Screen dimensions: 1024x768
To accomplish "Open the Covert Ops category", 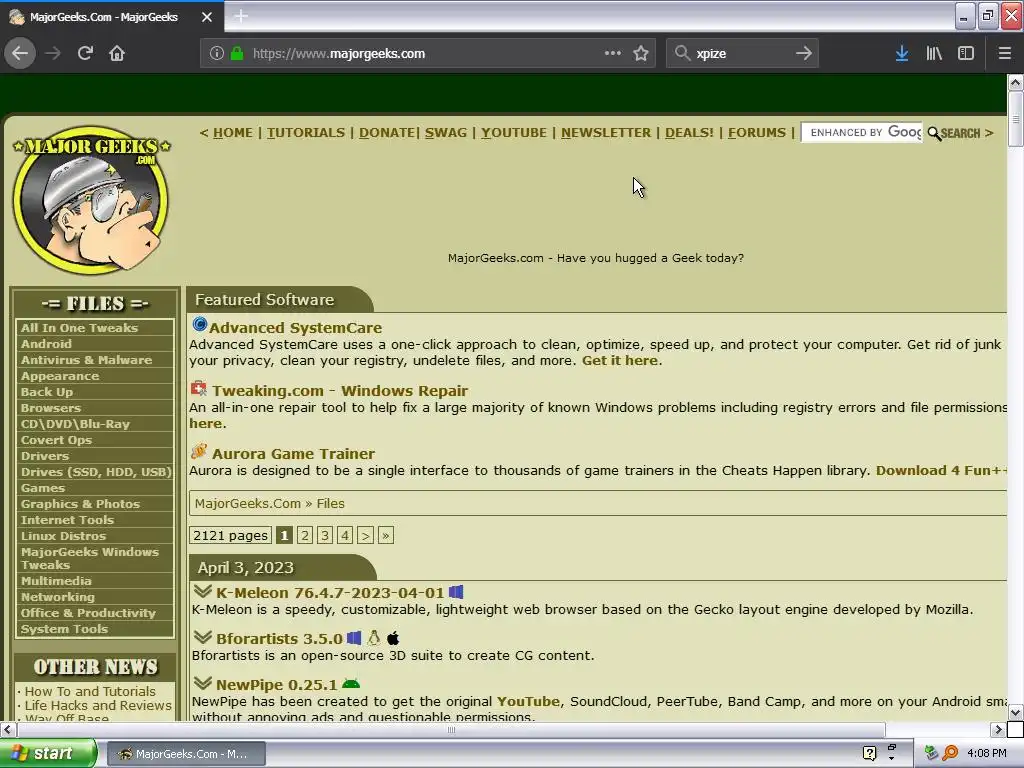I will (56, 440).
